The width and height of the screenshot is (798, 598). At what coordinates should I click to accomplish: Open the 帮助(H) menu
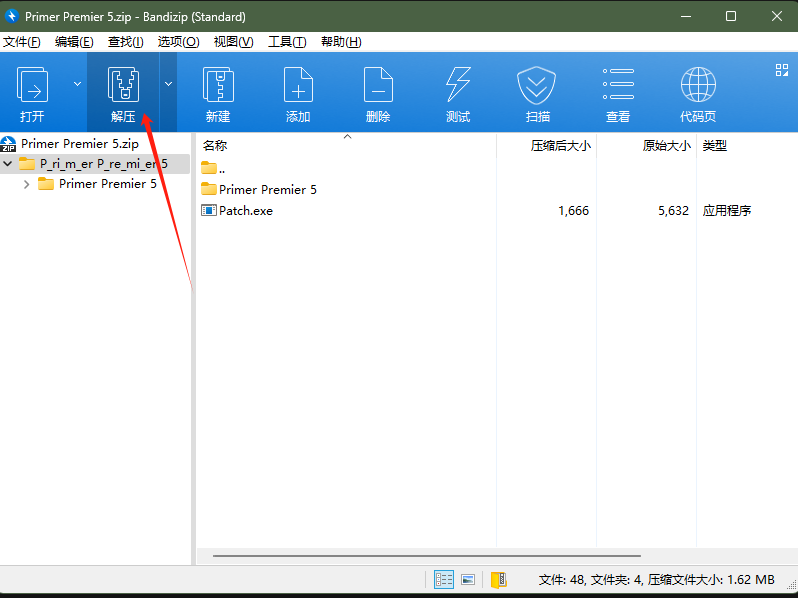point(341,42)
